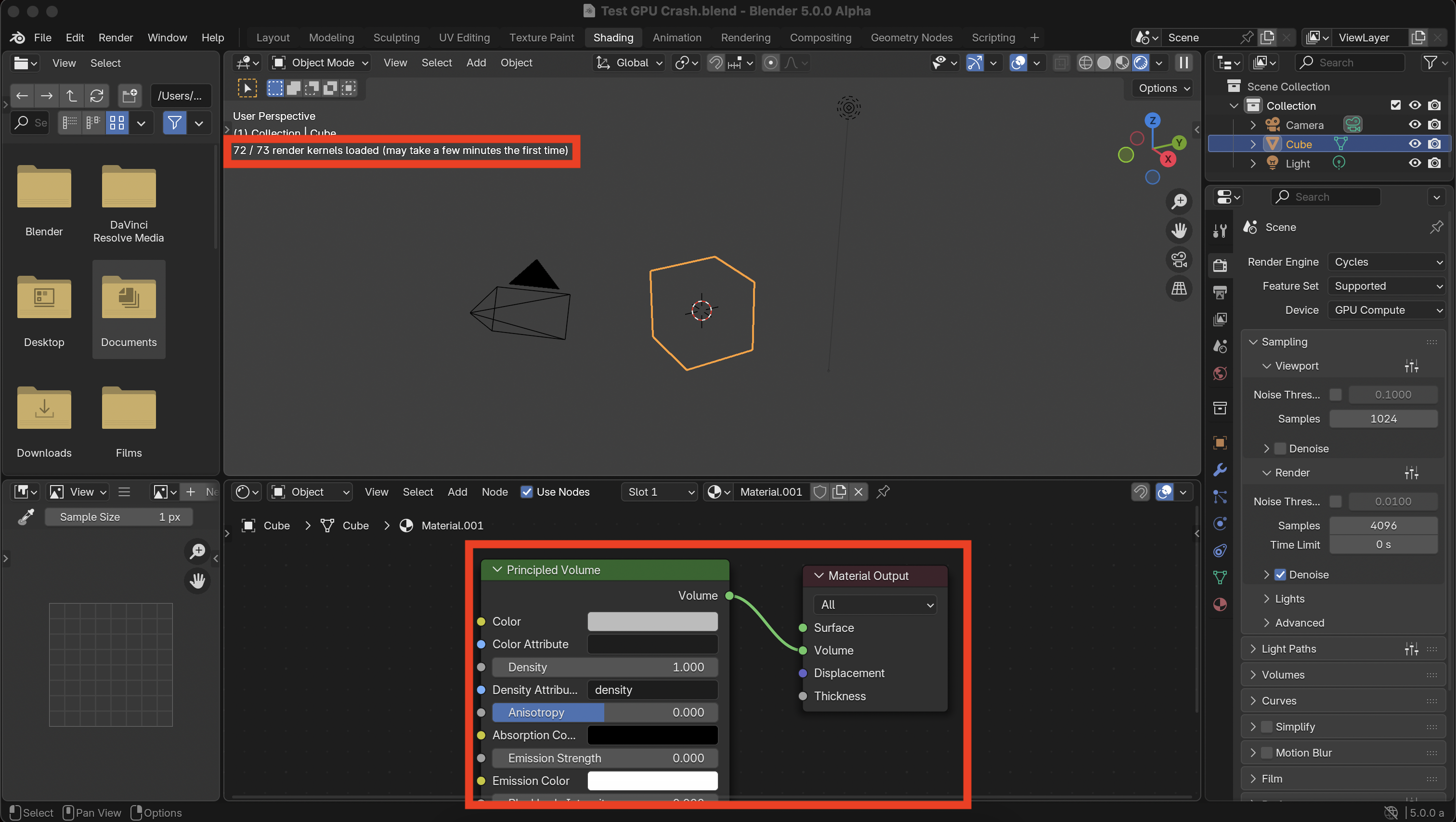Open the Output properties tab icon
This screenshot has width=1456, height=822.
(x=1220, y=292)
